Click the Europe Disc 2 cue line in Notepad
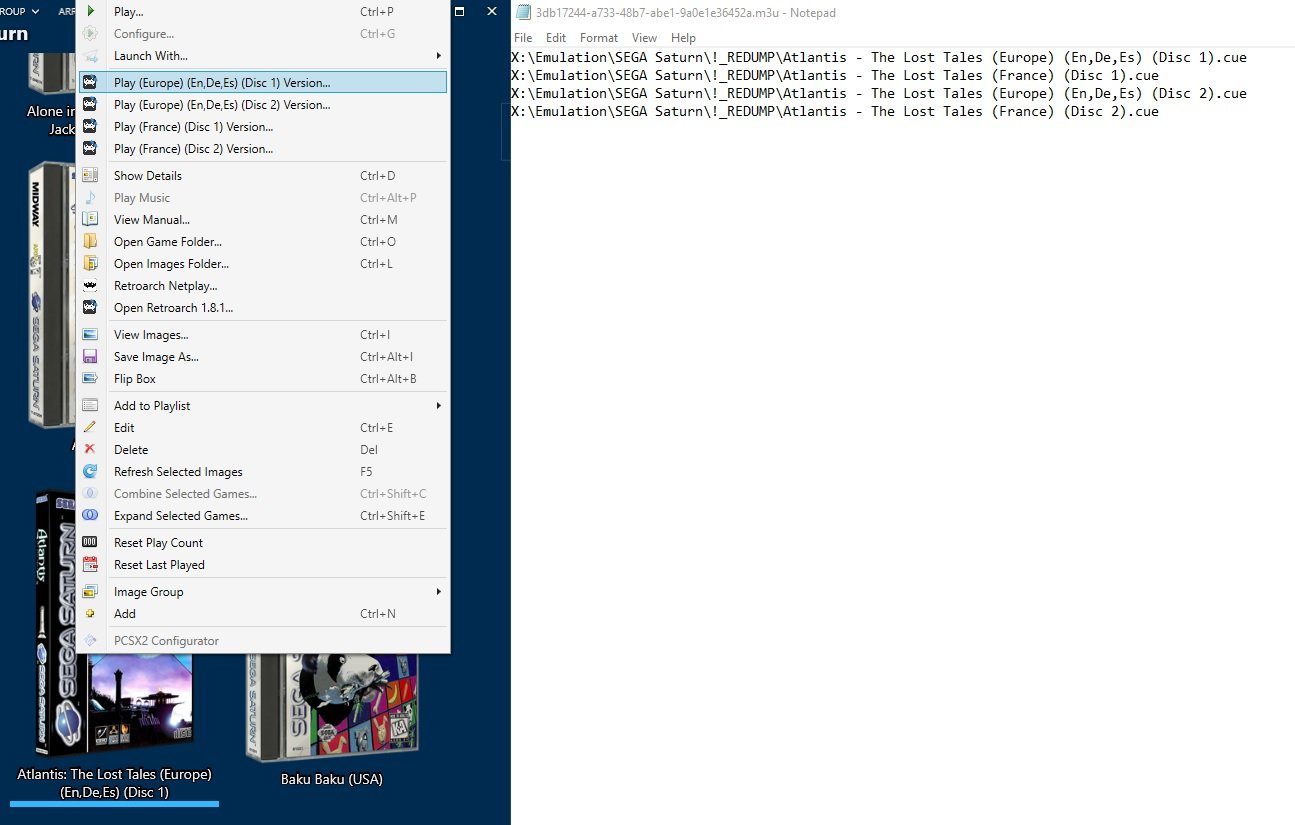The height and width of the screenshot is (825, 1295). click(879, 93)
